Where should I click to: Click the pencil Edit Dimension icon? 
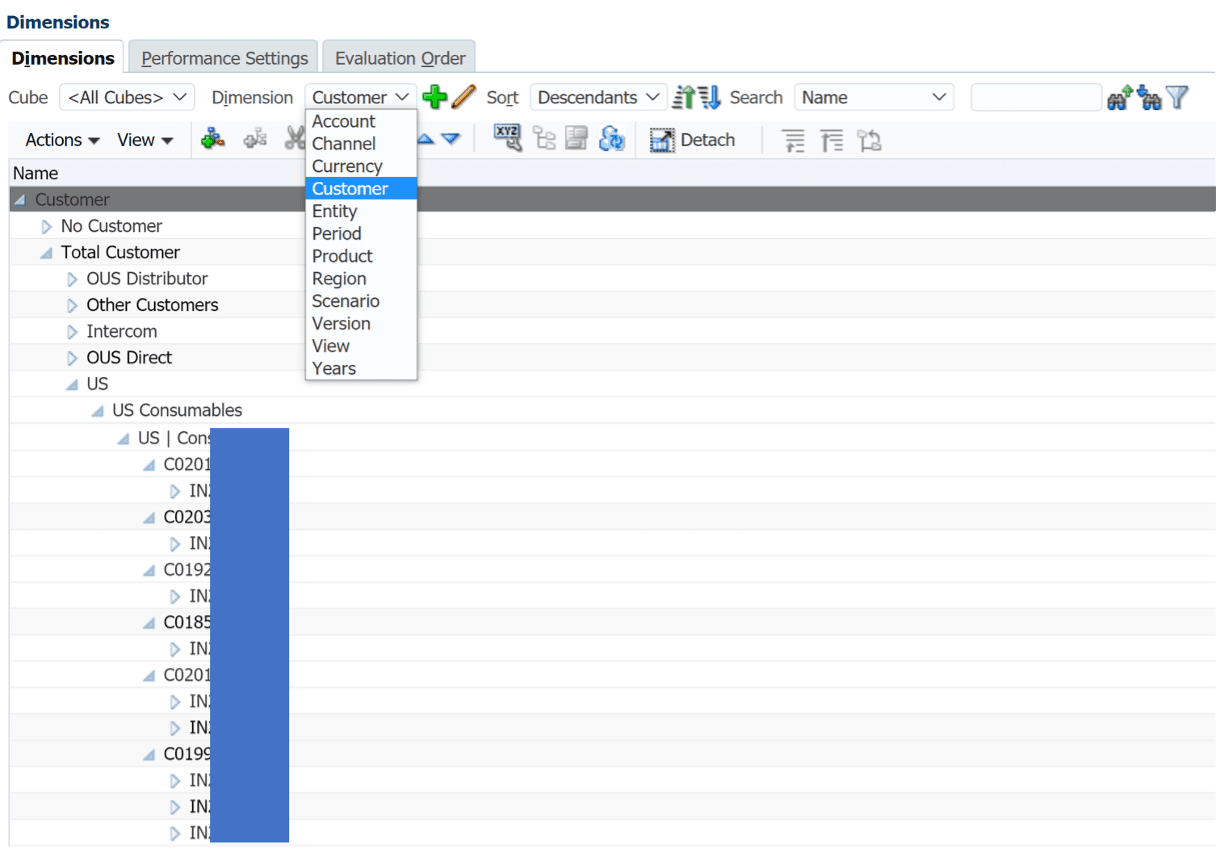coord(463,97)
